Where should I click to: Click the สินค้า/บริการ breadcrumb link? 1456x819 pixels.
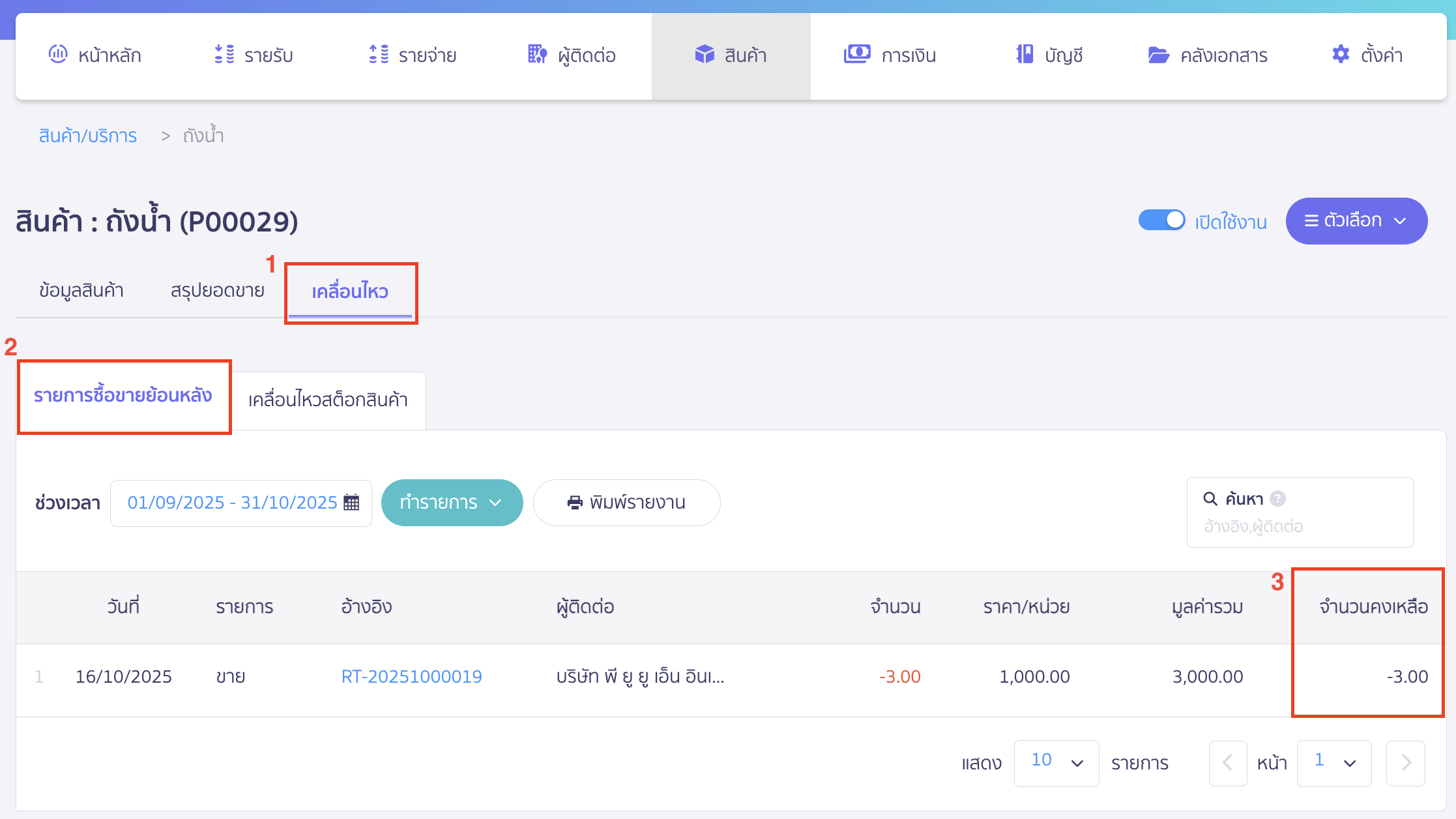click(x=87, y=135)
